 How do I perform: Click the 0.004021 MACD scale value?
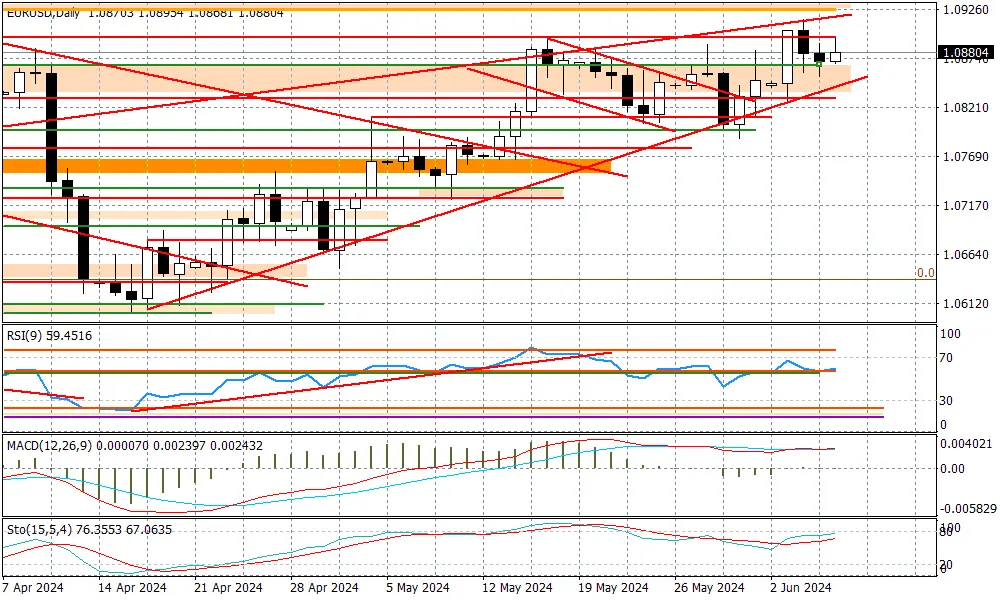(x=967, y=444)
